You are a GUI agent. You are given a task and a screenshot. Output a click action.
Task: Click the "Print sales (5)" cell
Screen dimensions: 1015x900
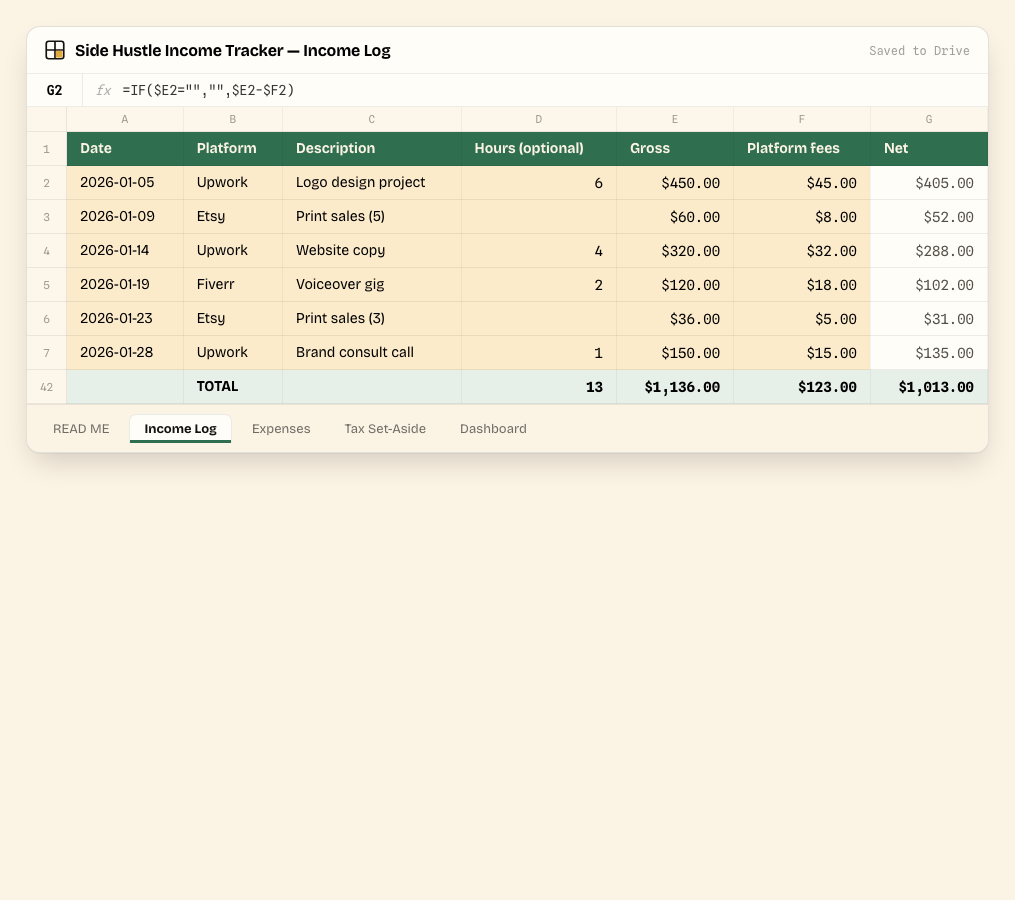pyautogui.click(x=372, y=217)
